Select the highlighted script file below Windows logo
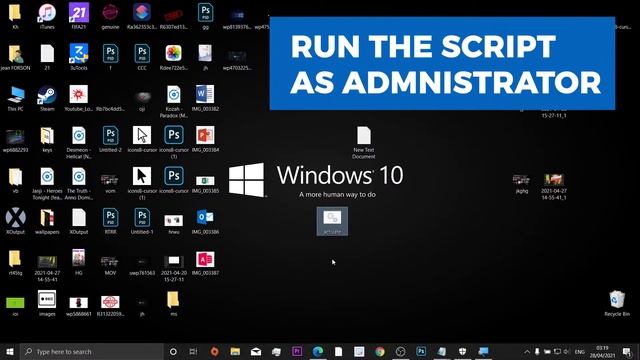The height and width of the screenshot is (360, 640). pyautogui.click(x=332, y=221)
